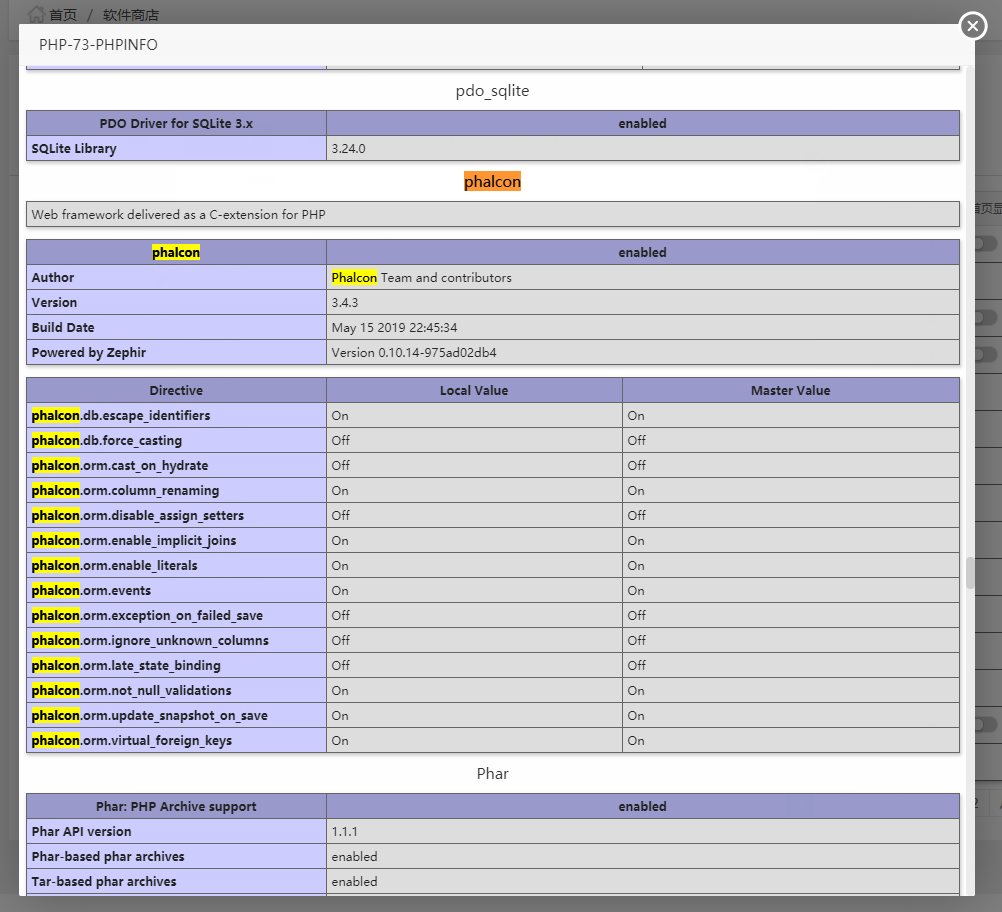This screenshot has width=1002, height=912.
Task: Click phalcon.orm.exception_on_failed_save directive
Action: tap(147, 615)
